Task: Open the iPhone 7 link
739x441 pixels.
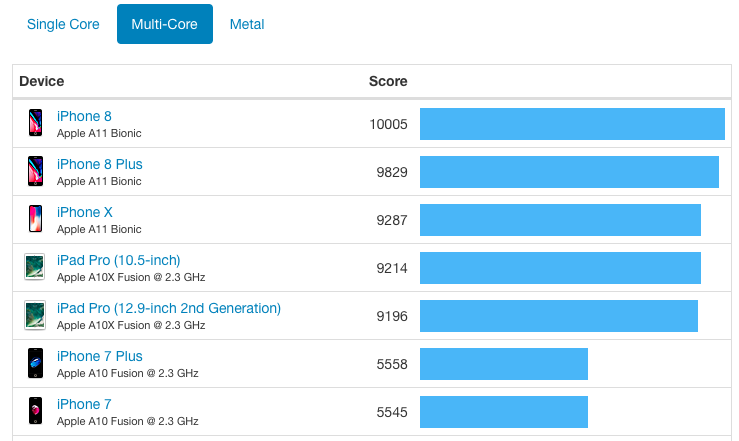Action: pyautogui.click(x=84, y=404)
